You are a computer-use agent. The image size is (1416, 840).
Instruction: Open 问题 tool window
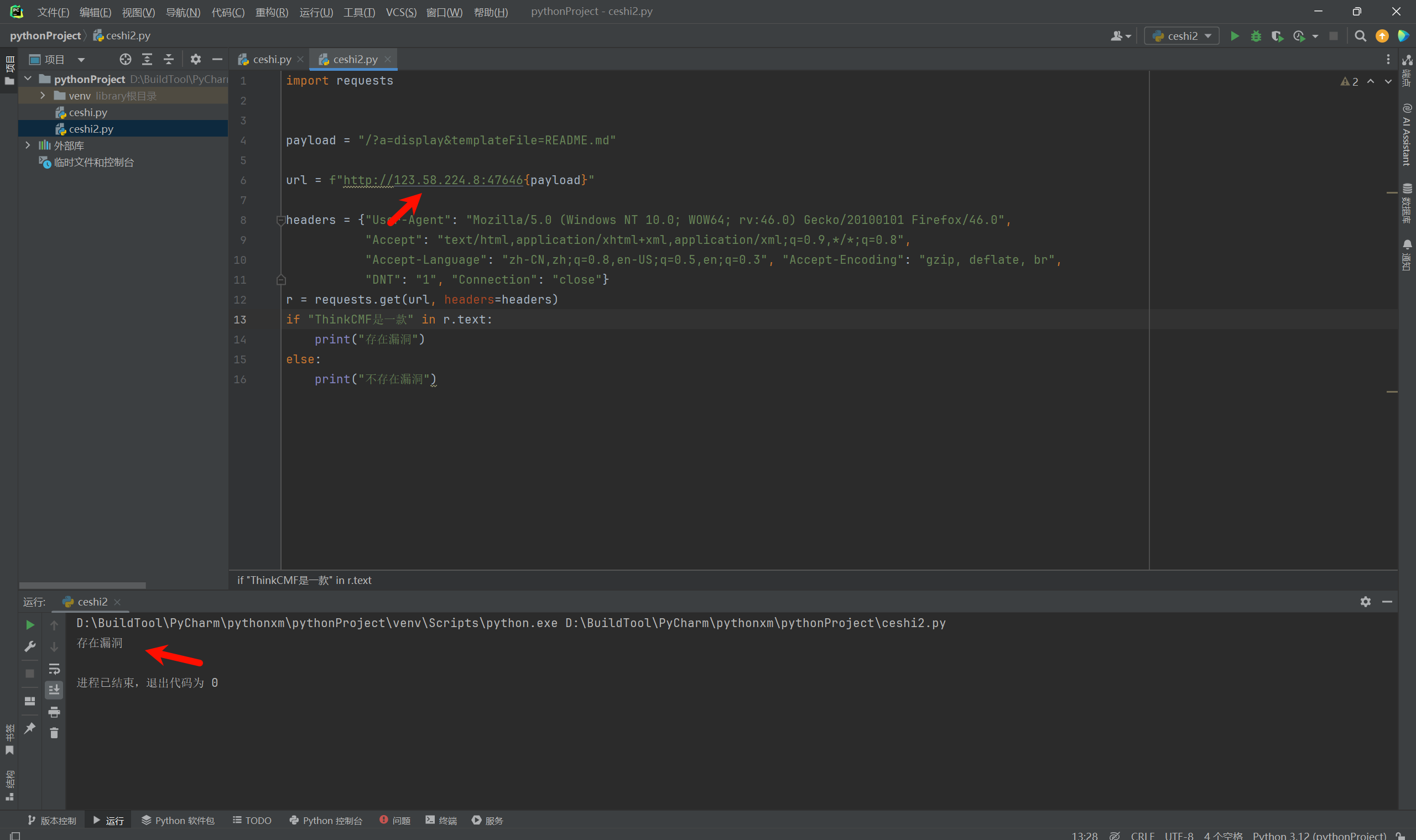click(x=395, y=820)
